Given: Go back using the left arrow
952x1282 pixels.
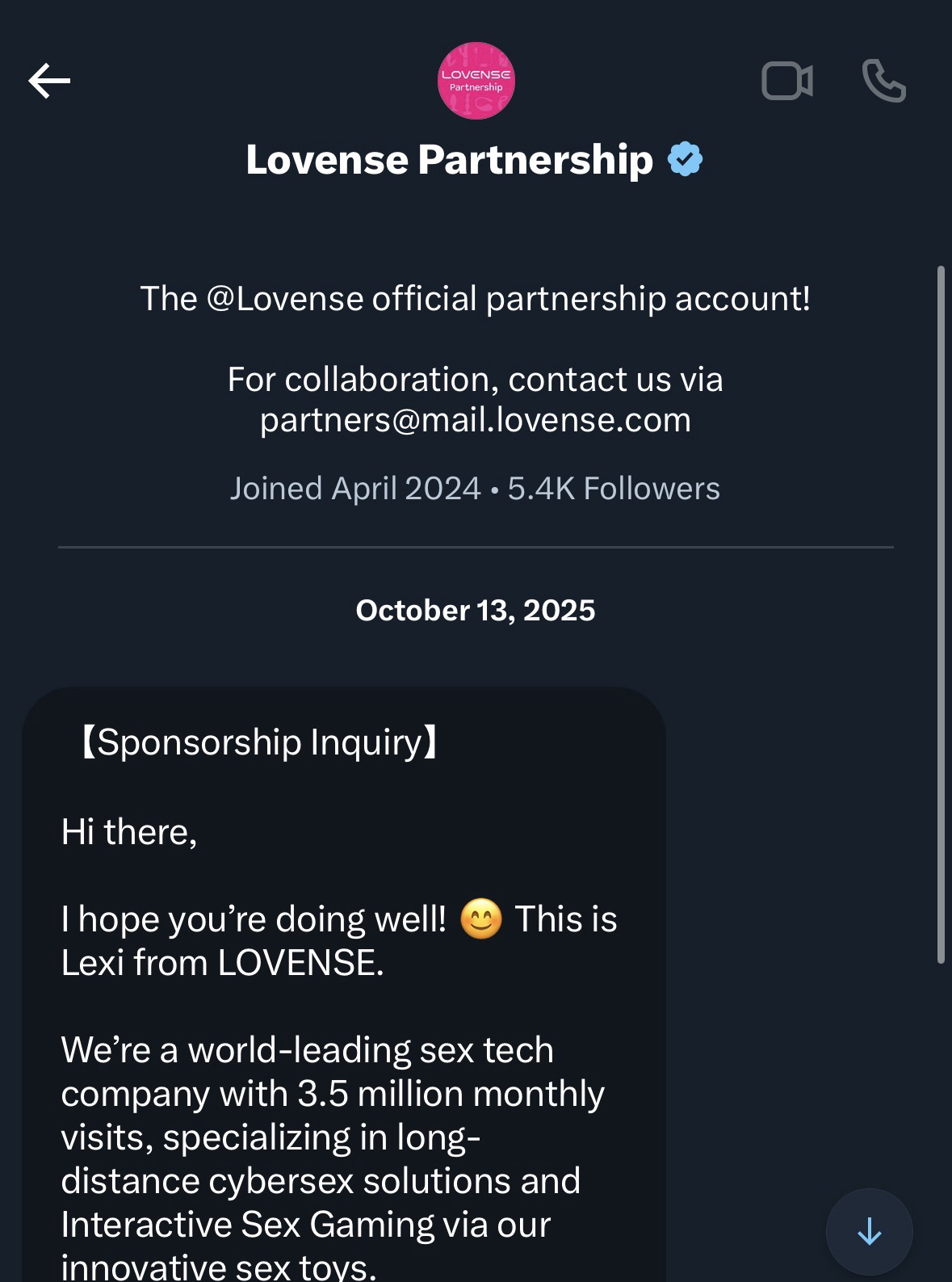Looking at the screenshot, I should coord(49,81).
